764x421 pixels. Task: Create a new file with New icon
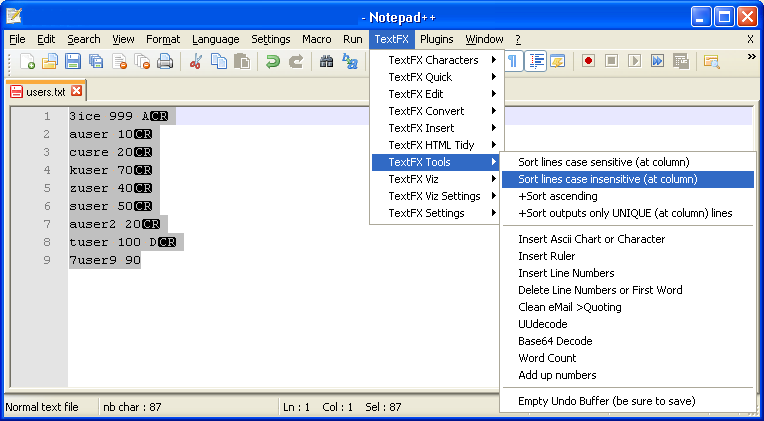coord(27,61)
